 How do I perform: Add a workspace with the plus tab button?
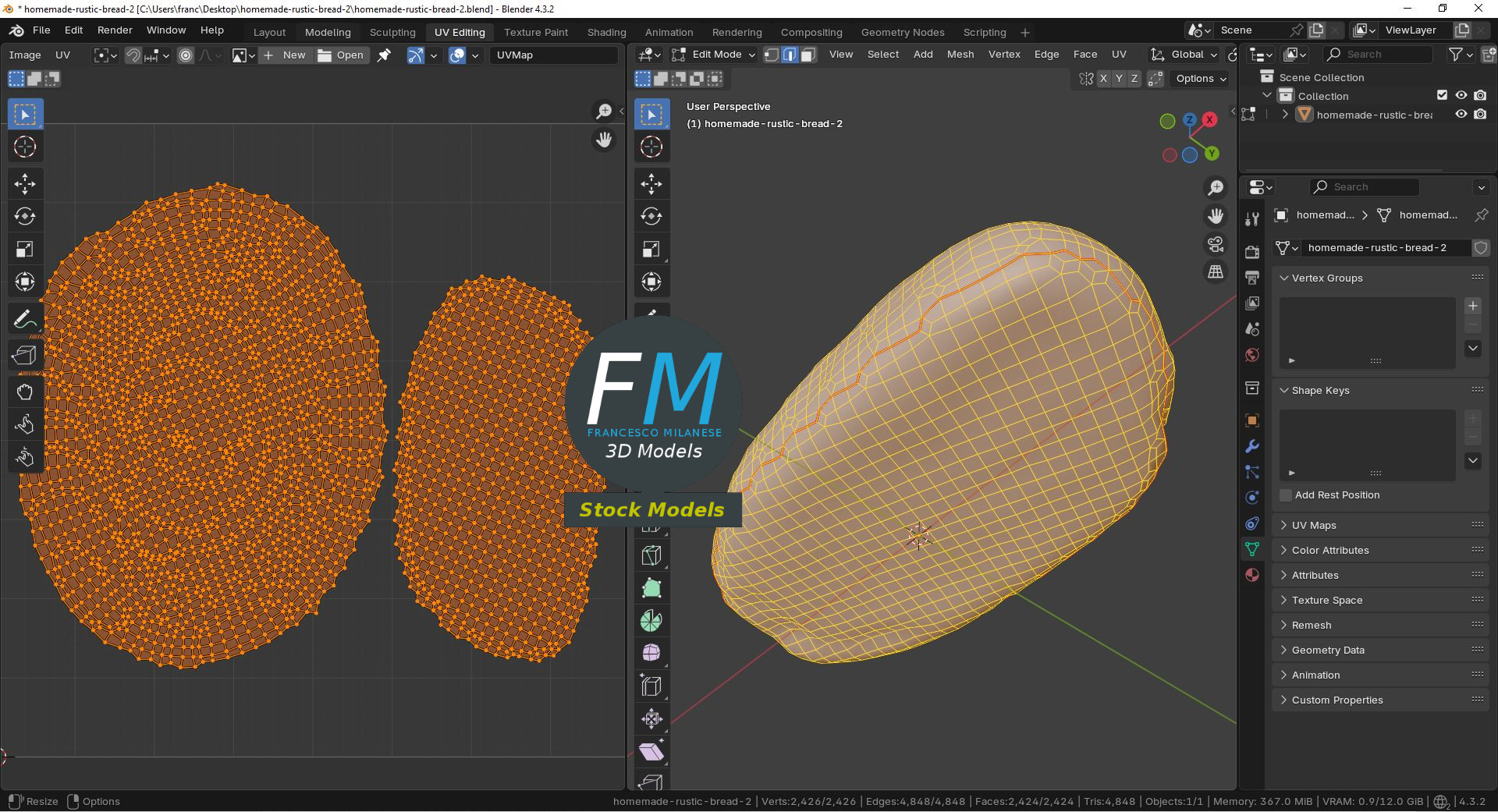(x=1025, y=32)
